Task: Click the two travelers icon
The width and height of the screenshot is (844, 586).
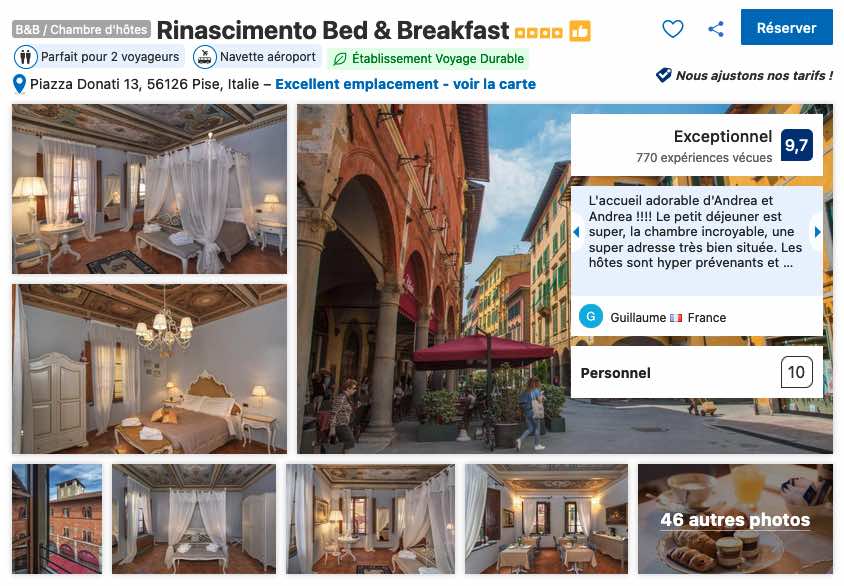Action: point(25,57)
